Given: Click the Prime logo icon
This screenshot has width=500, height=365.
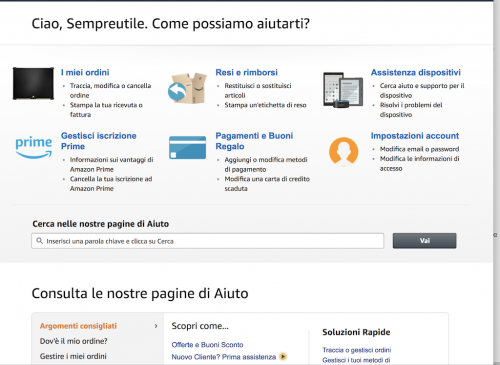Looking at the screenshot, I should click(34, 147).
